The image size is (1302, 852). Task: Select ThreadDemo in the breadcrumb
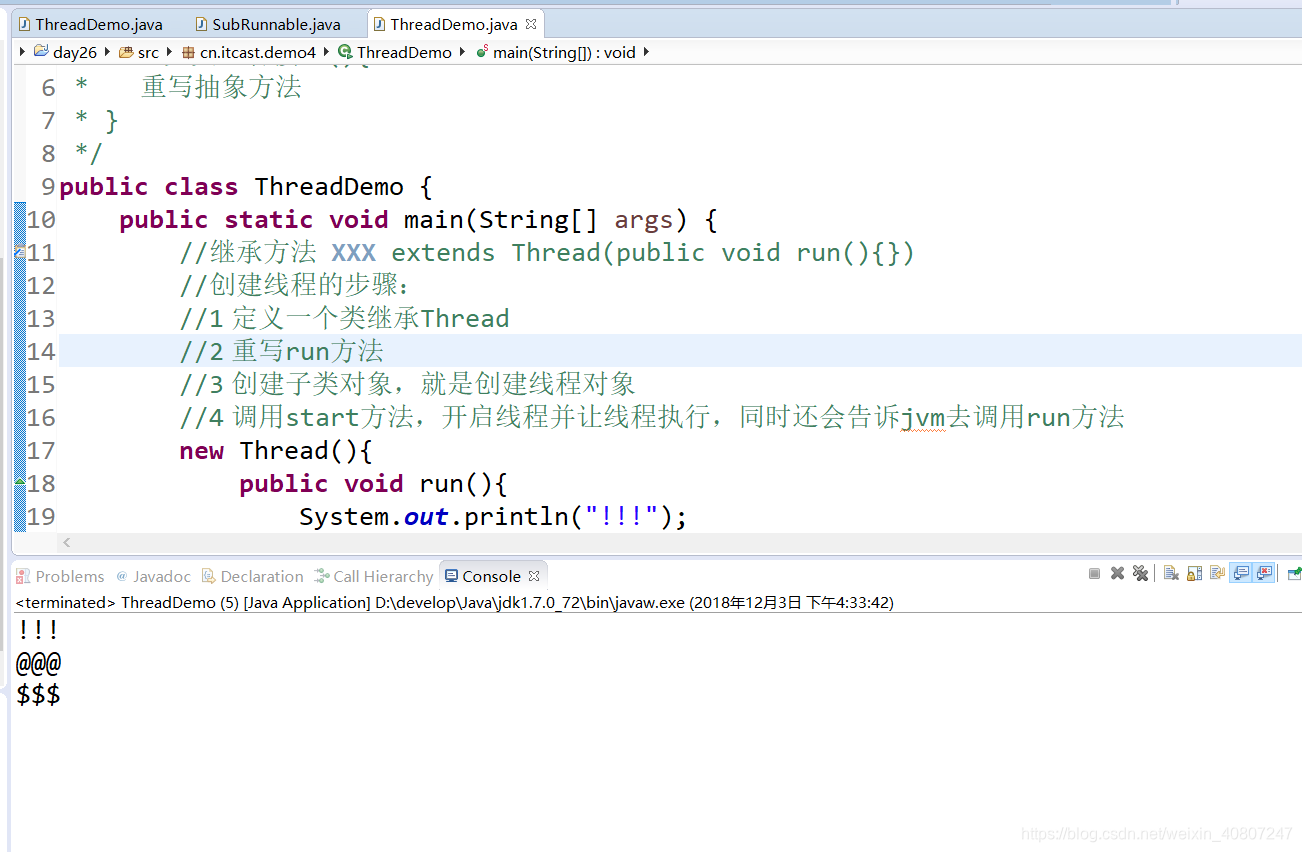click(404, 52)
